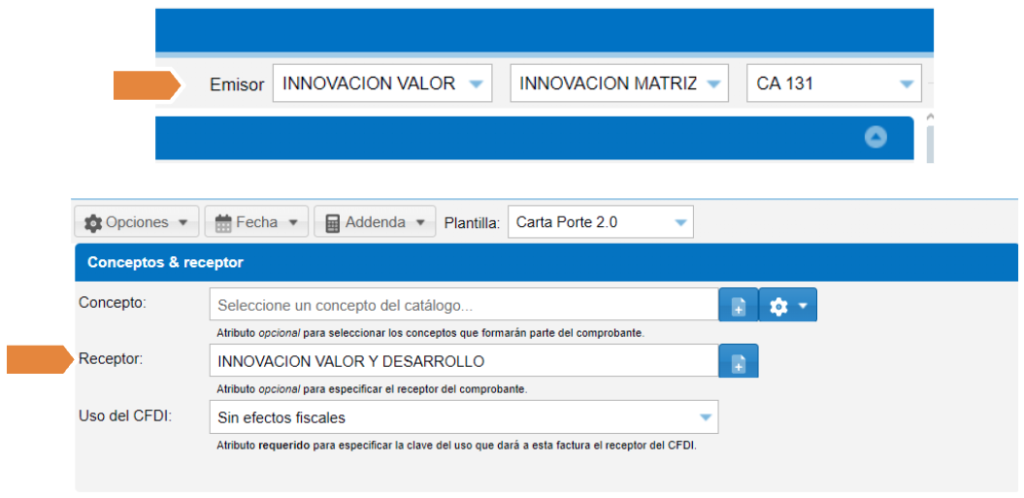This screenshot has height=498, width=1024.
Task: Click the Emisor label
Action: (236, 85)
